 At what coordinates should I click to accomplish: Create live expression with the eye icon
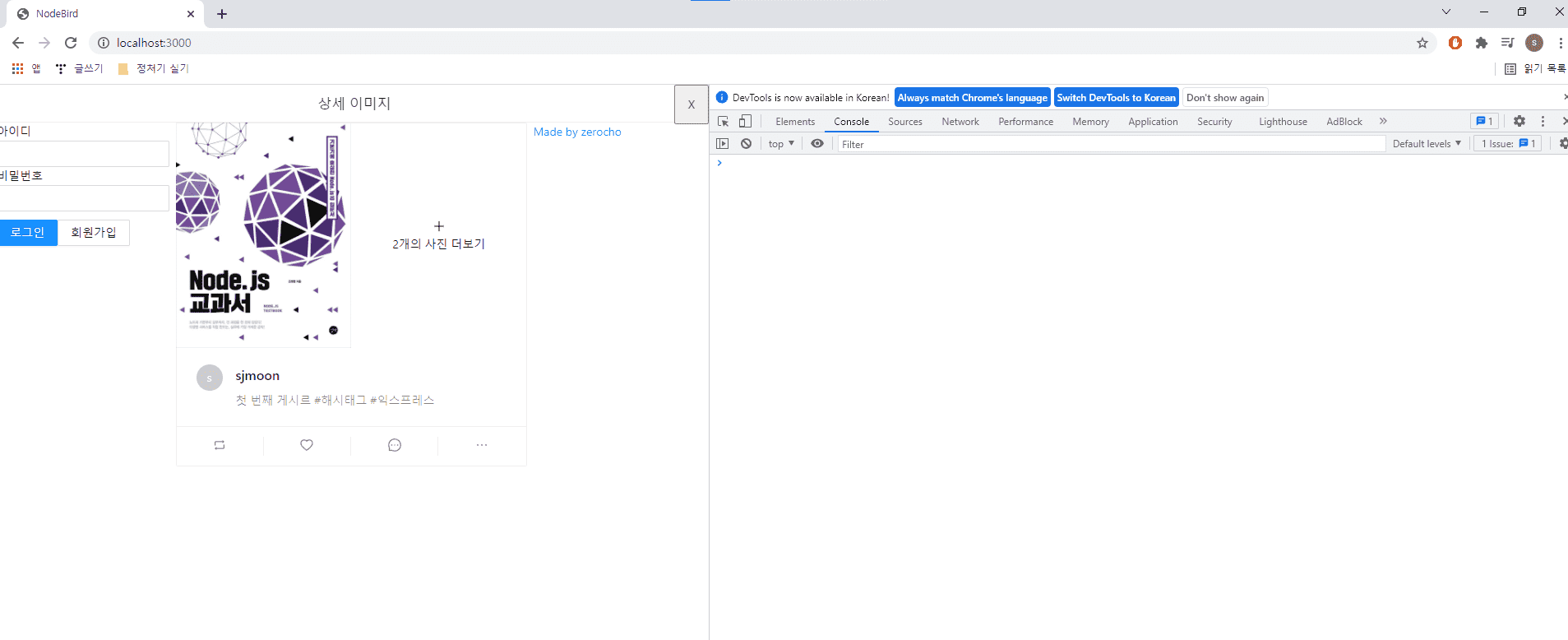pos(817,143)
